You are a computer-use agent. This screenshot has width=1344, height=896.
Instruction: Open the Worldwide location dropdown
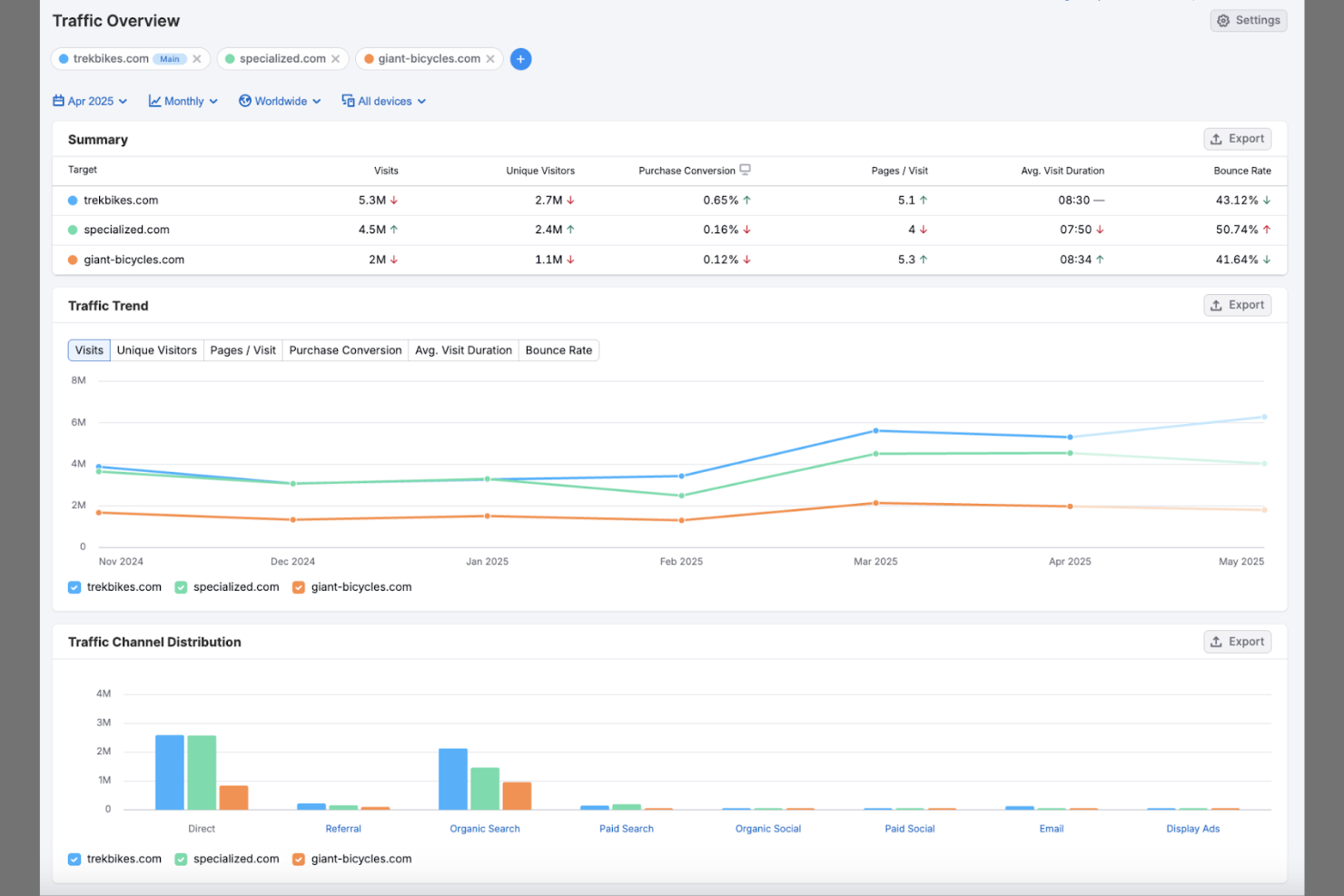[280, 101]
